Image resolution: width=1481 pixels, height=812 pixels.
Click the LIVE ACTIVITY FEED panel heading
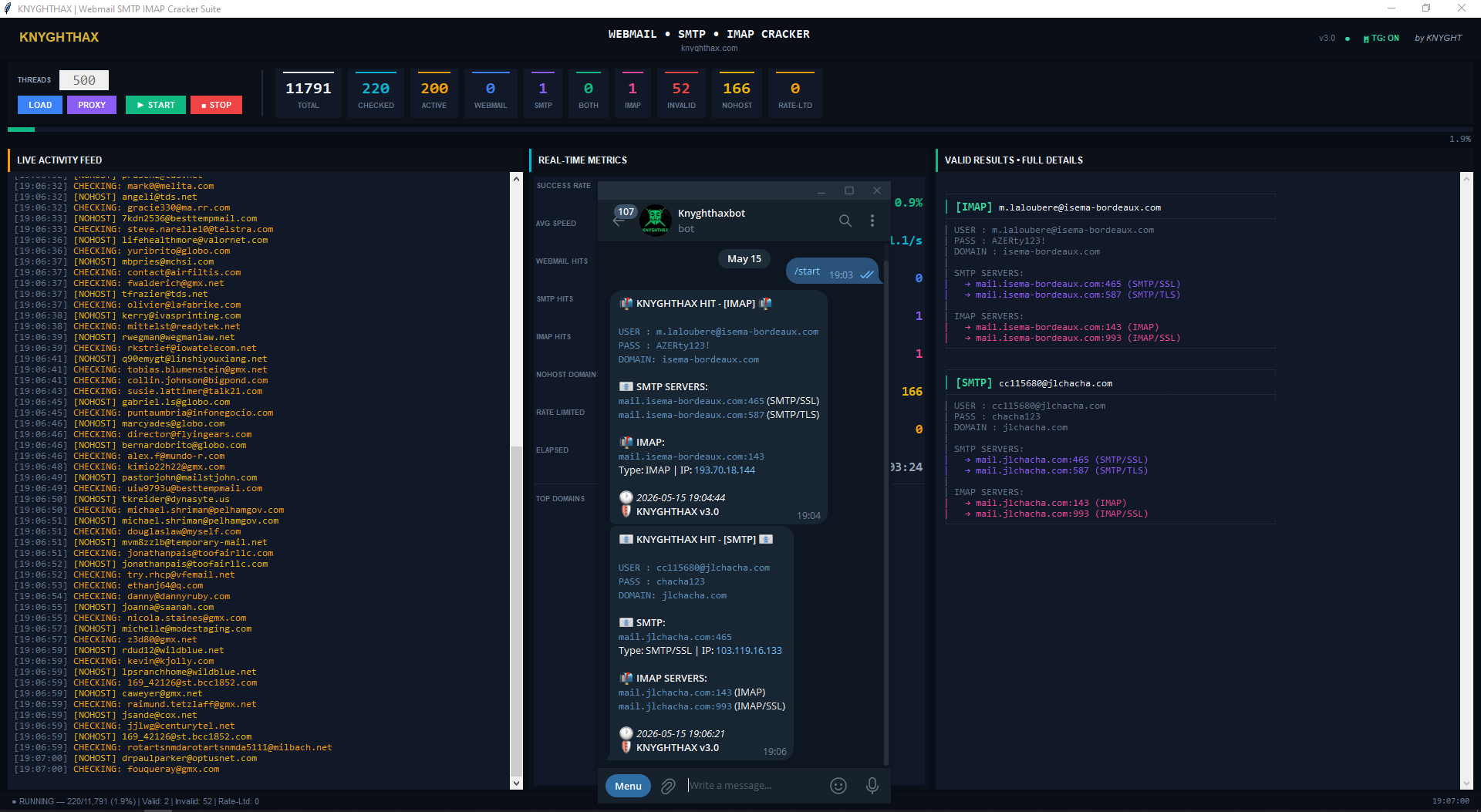[59, 160]
